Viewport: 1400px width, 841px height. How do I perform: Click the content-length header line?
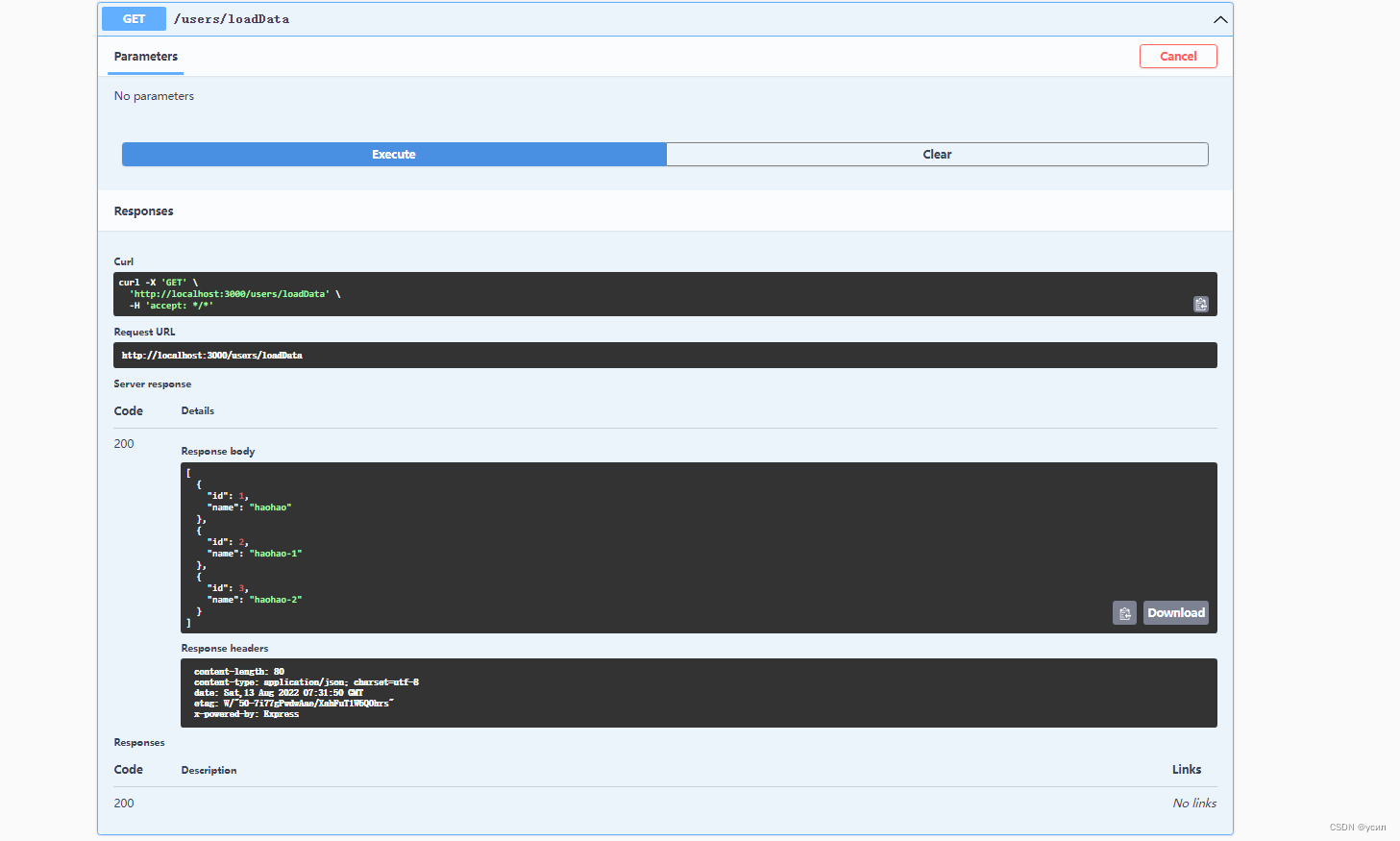point(239,672)
